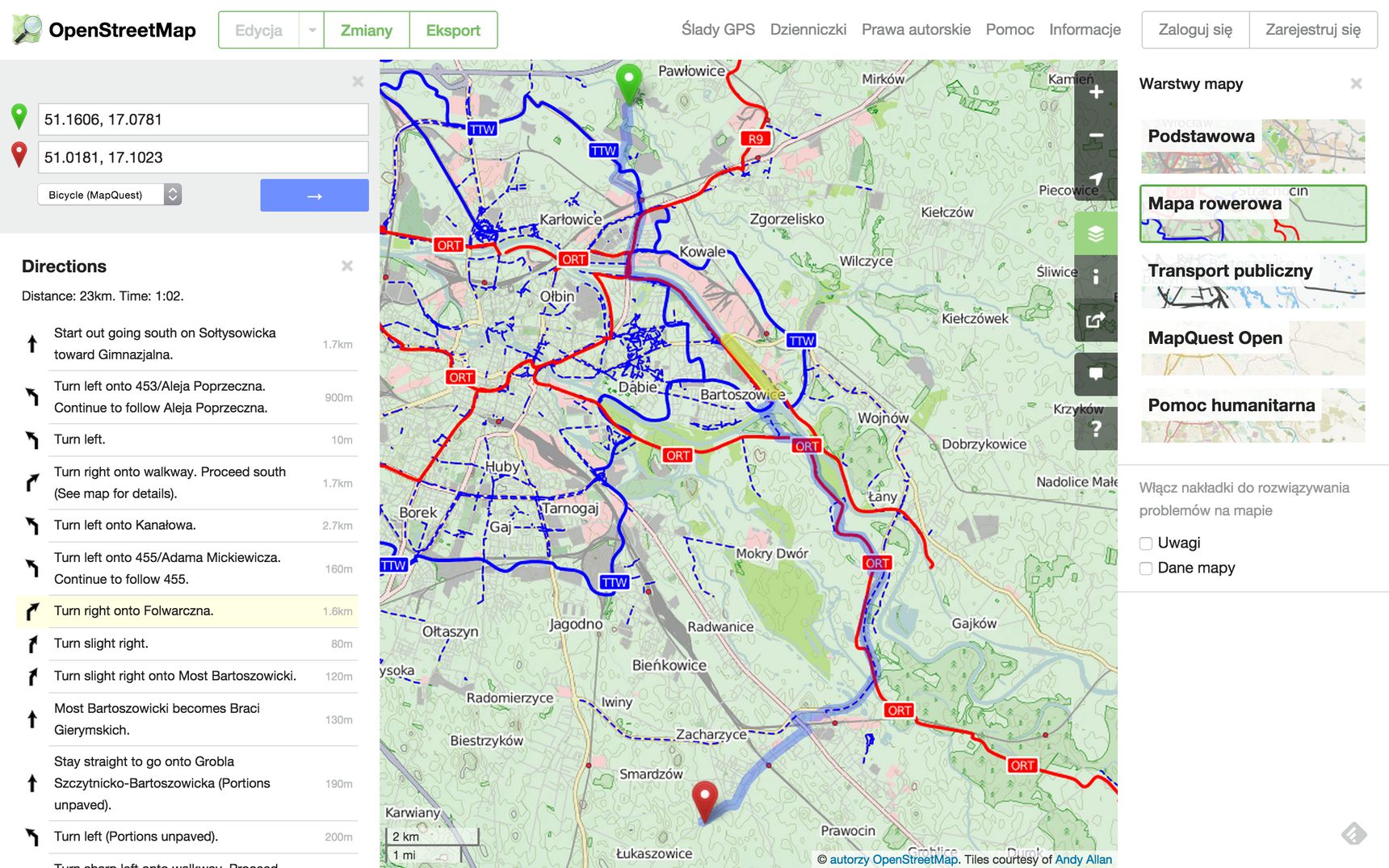Close the Warstwy mapy sidebar
This screenshot has width=1389, height=868.
click(x=1357, y=83)
